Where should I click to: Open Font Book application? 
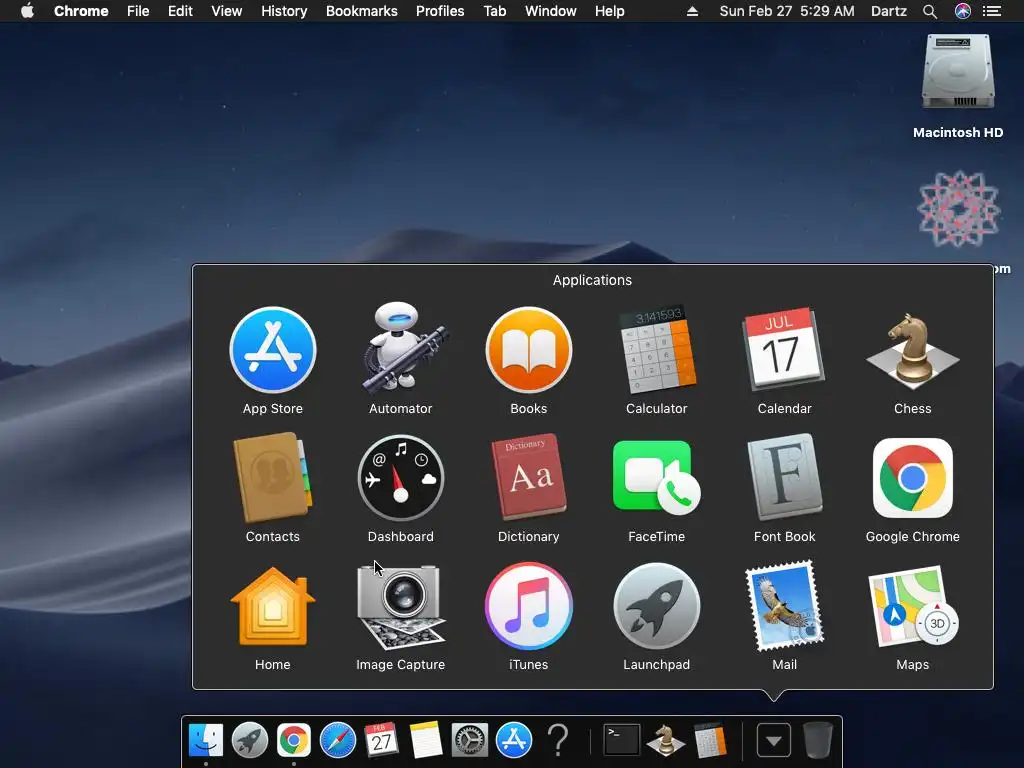784,477
